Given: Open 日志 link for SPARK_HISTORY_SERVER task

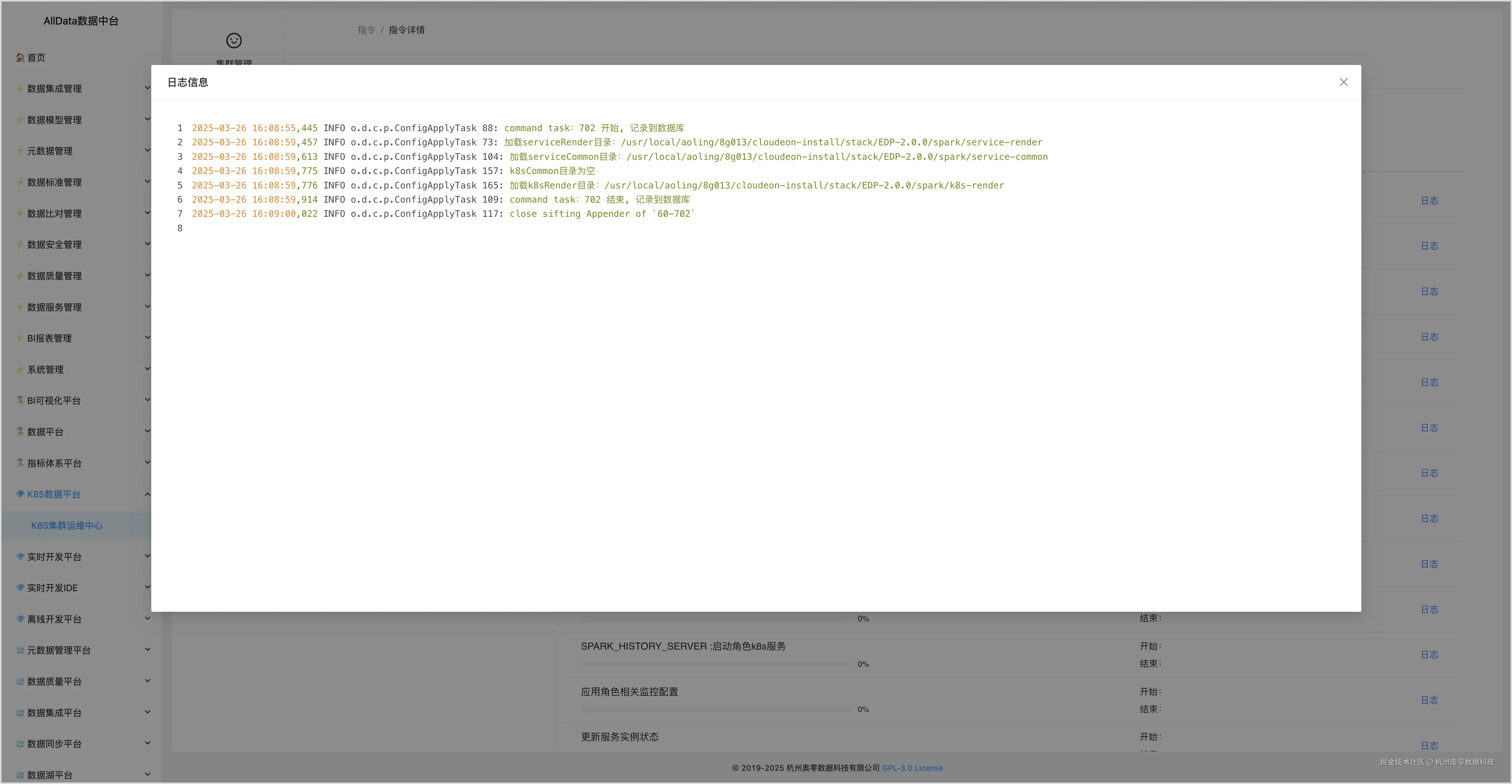Looking at the screenshot, I should coord(1429,655).
